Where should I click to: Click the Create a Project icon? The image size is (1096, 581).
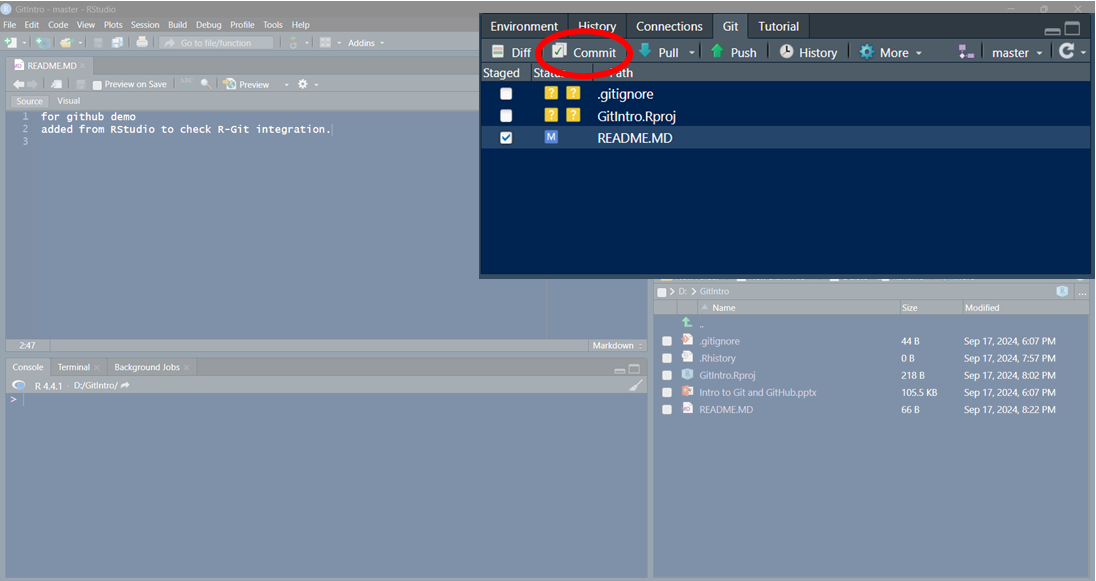tap(42, 43)
